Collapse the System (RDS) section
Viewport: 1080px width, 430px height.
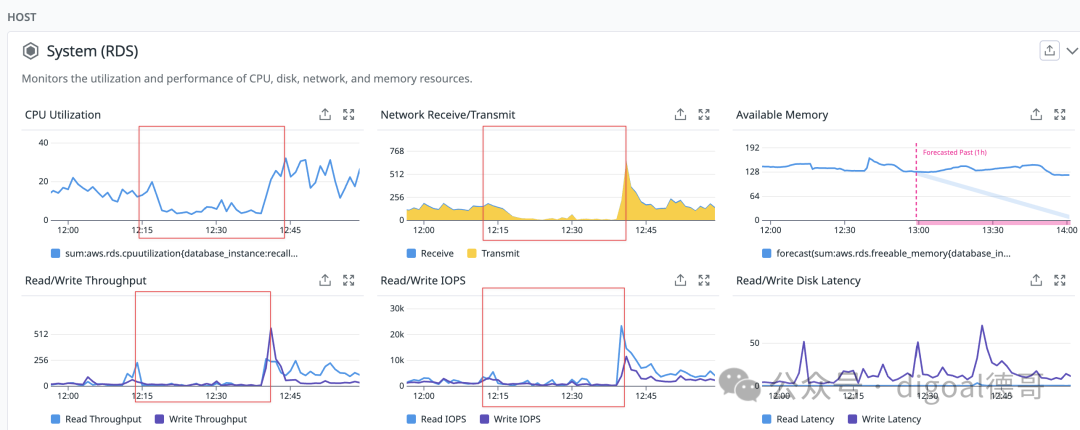coord(1071,50)
